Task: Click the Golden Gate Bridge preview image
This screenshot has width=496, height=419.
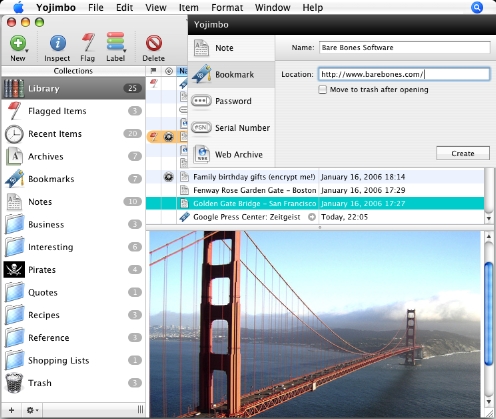Action: click(x=315, y=324)
